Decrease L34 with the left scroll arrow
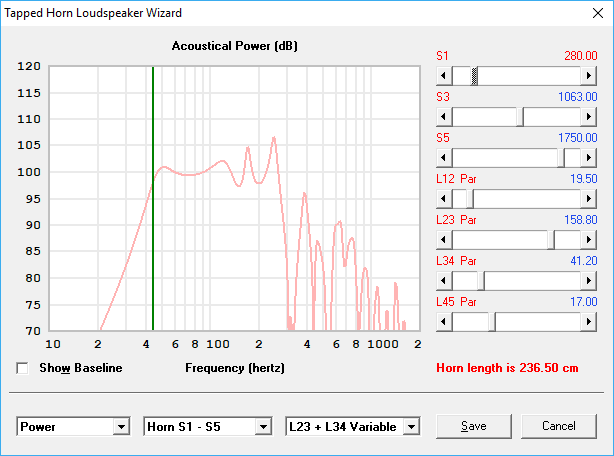Viewport: 614px width, 456px height. coord(444,281)
